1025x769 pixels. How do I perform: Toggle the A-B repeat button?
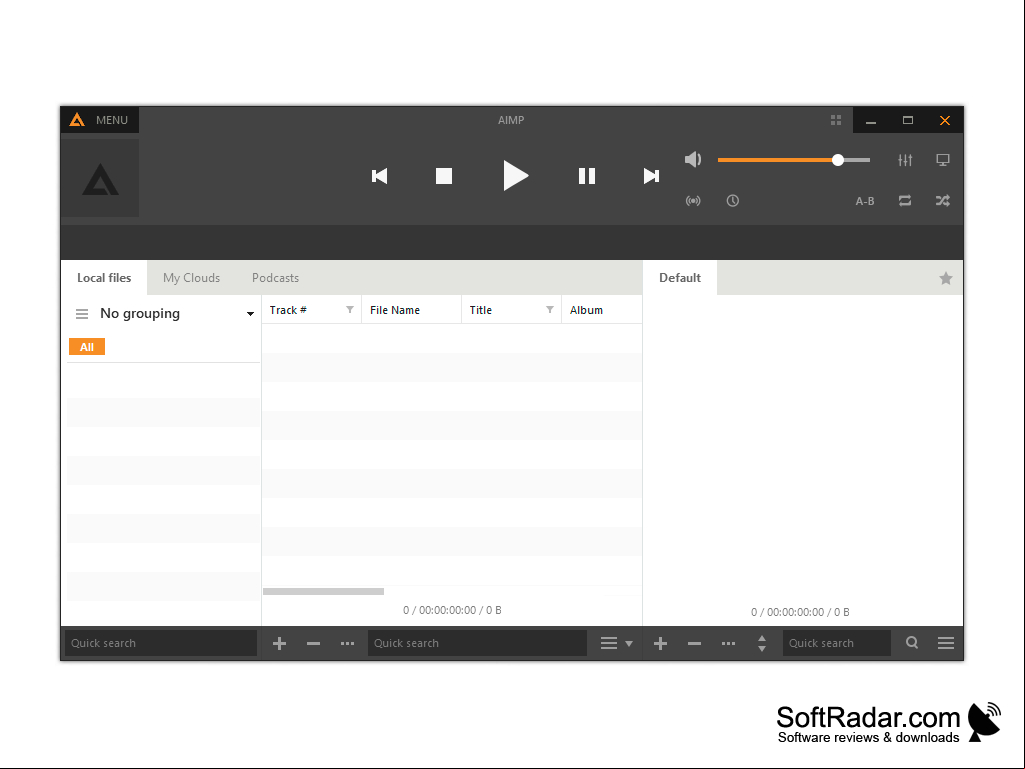click(865, 201)
